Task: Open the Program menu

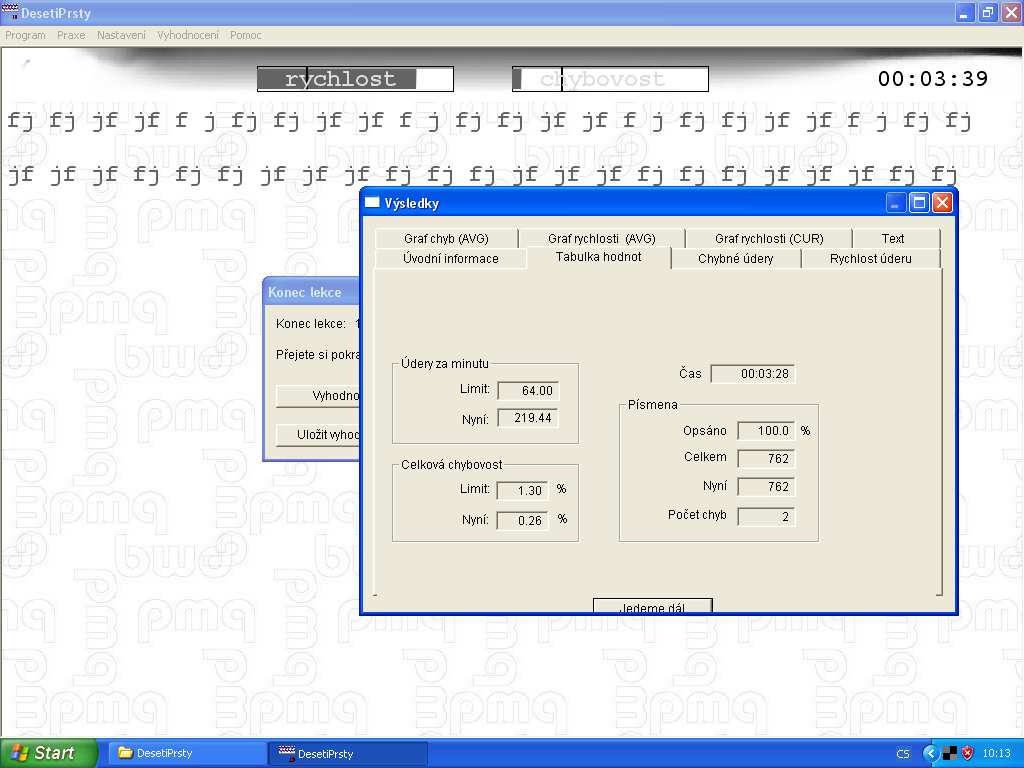Action: [x=25, y=35]
